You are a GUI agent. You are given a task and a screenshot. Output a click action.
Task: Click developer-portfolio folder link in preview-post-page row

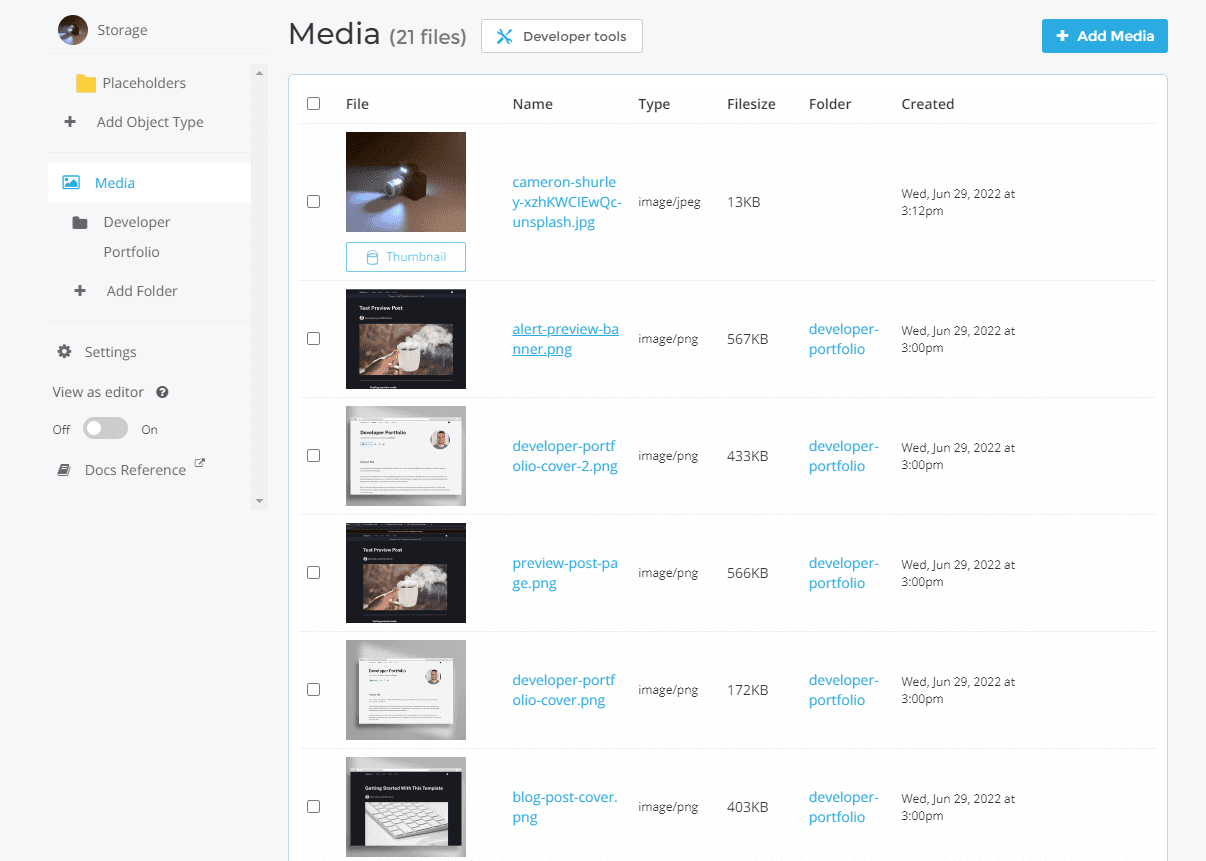pyautogui.click(x=844, y=573)
